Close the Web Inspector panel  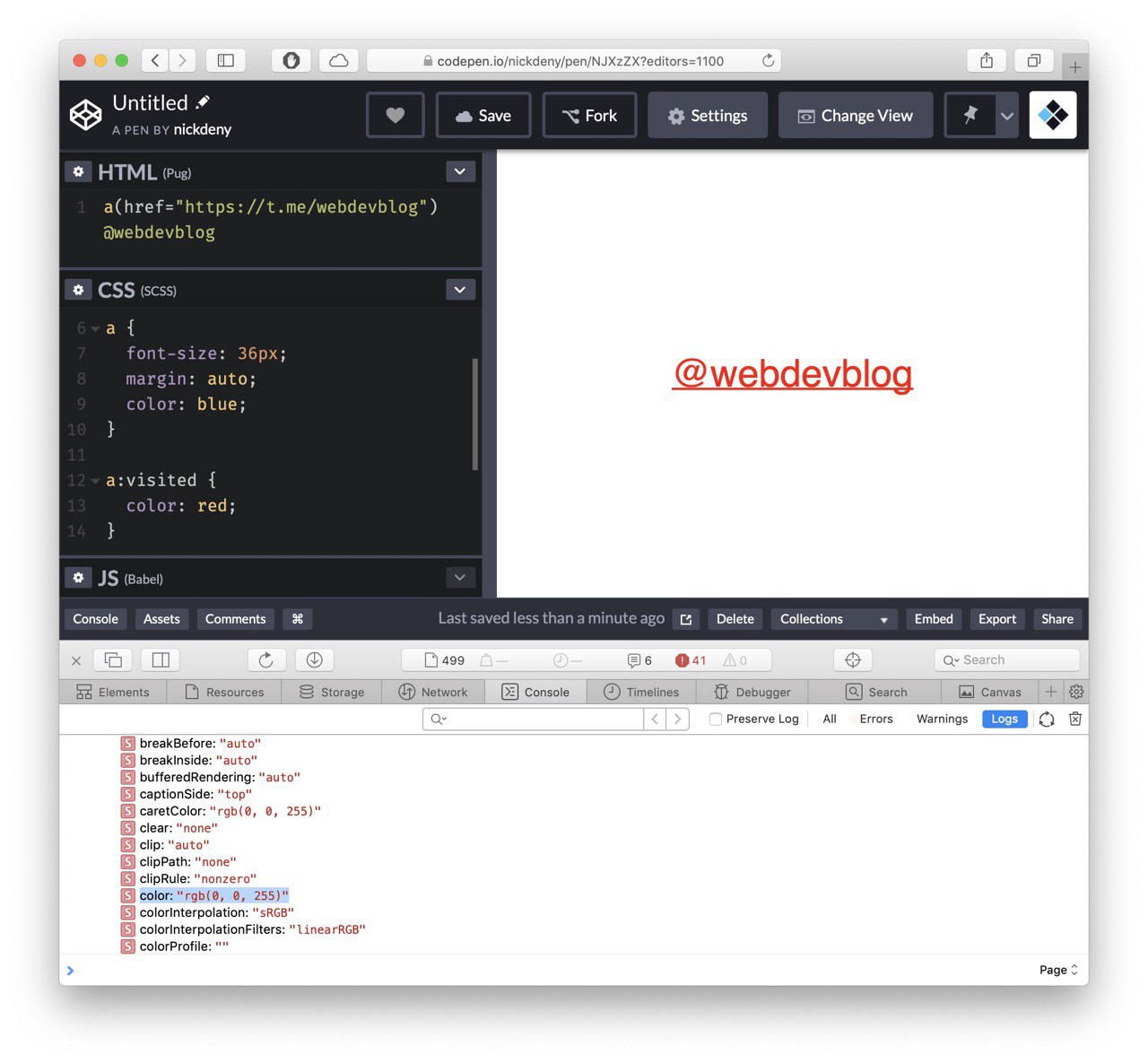[x=76, y=660]
